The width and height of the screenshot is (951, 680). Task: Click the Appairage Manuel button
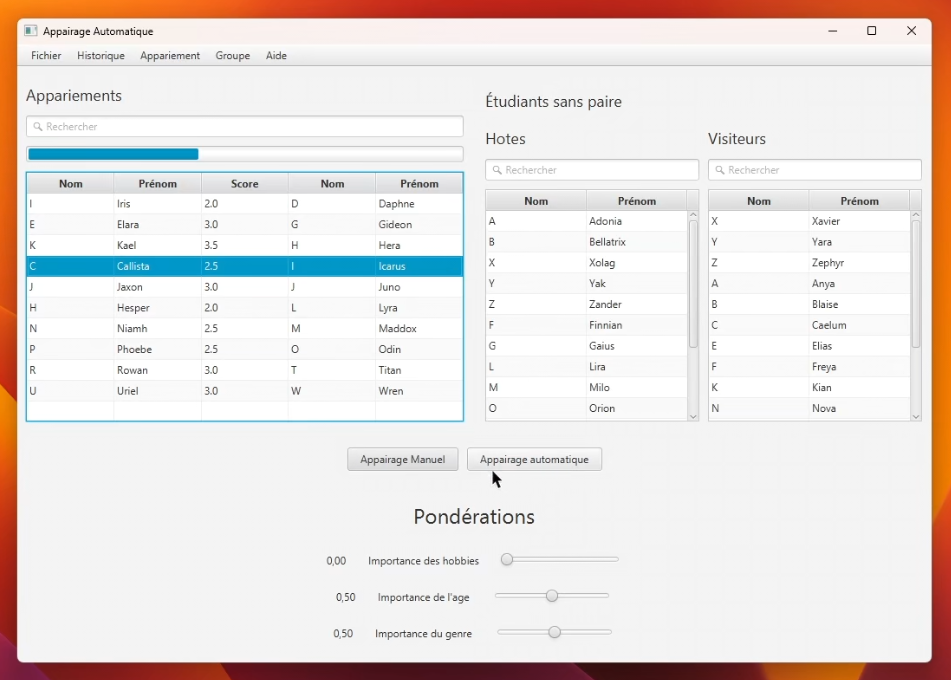pos(403,459)
